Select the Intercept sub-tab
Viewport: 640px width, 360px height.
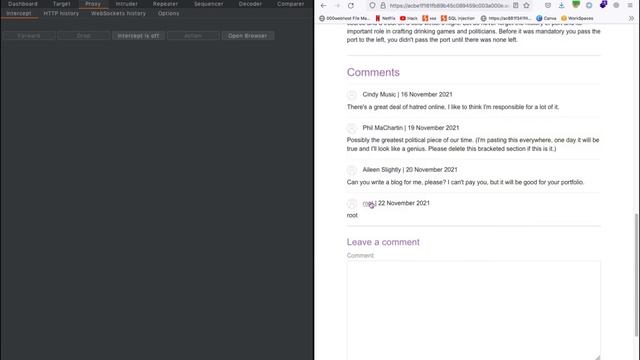coord(19,13)
